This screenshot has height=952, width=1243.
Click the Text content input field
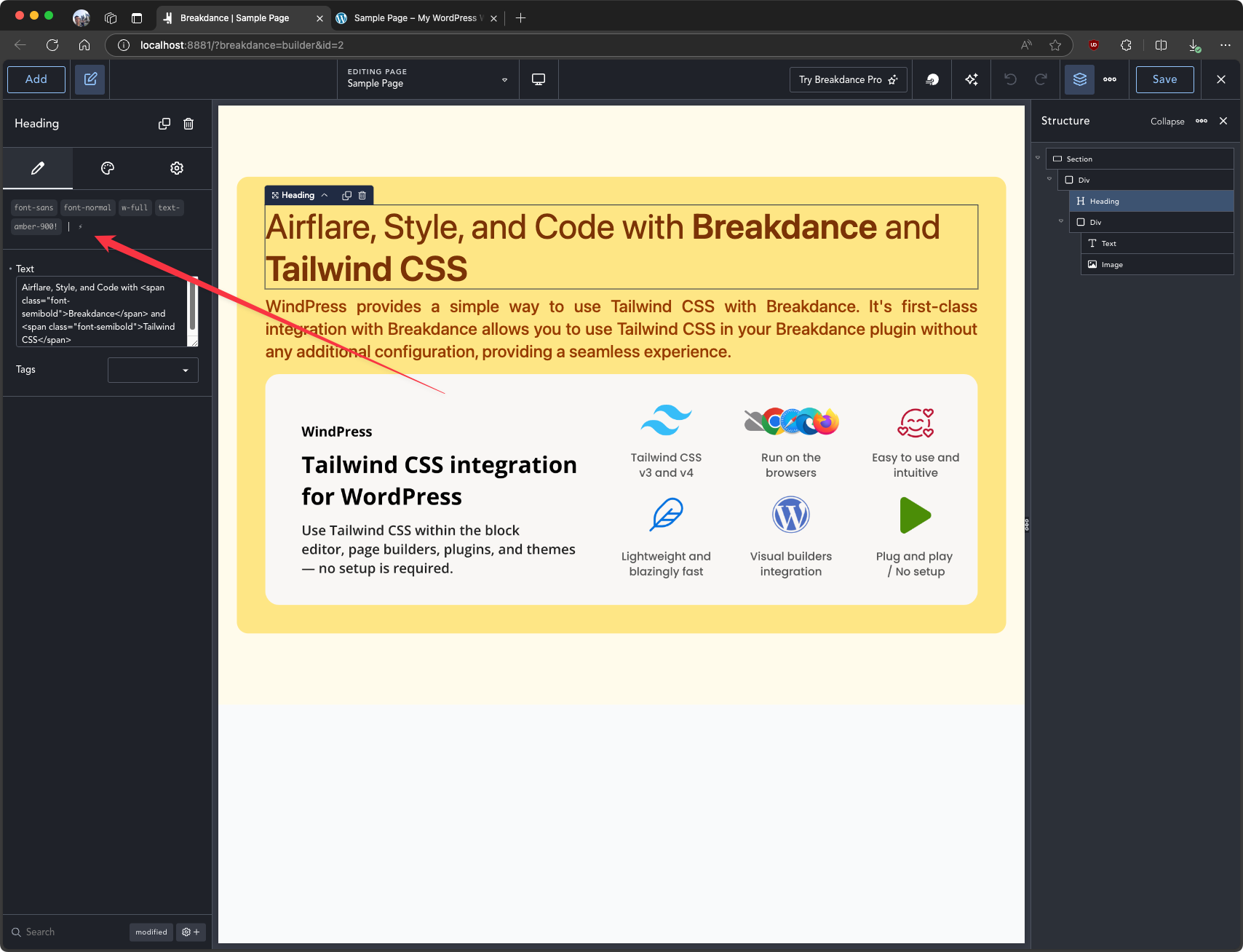coord(102,312)
